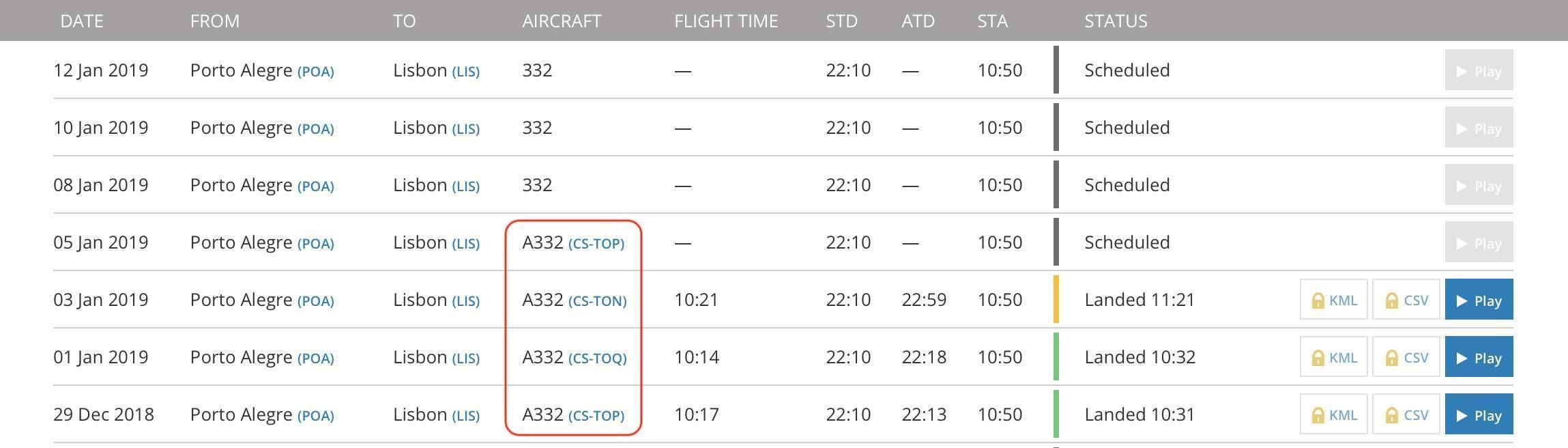This screenshot has width=1568, height=448.
Task: Download locked CSV for 01 Jan 2019
Action: 1406,356
